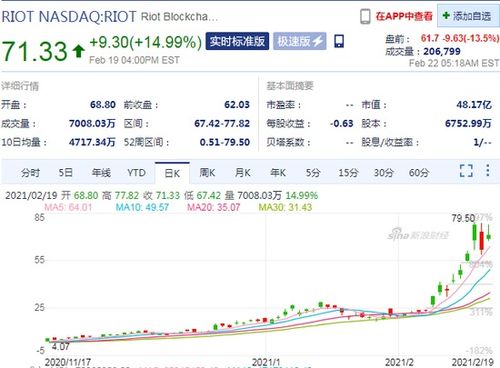Open the three-dot chart options menu
Viewport: 500px width, 368px height.
488,170
